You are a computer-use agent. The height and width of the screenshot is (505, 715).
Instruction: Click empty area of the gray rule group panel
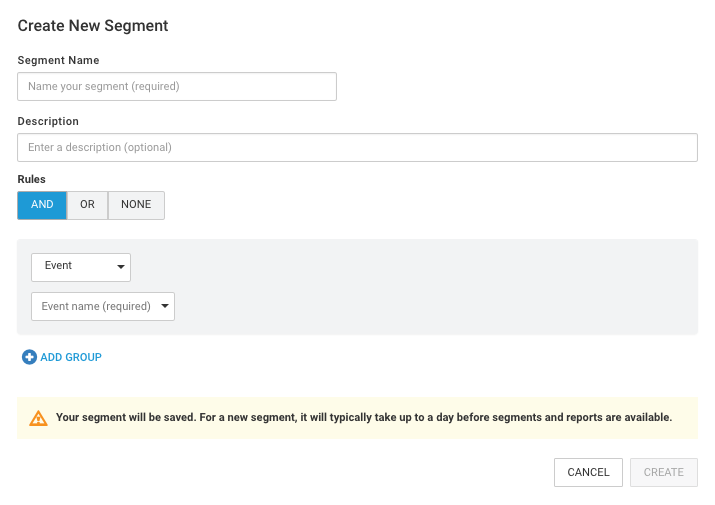[450, 290]
